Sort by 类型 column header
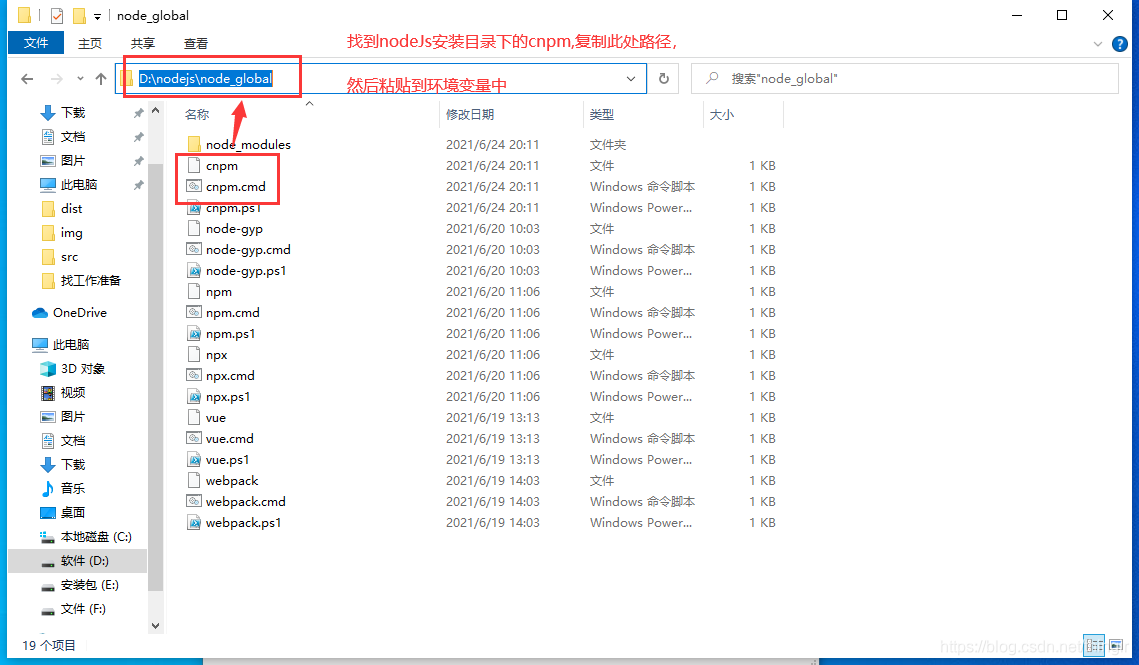This screenshot has width=1139, height=665. click(x=601, y=114)
